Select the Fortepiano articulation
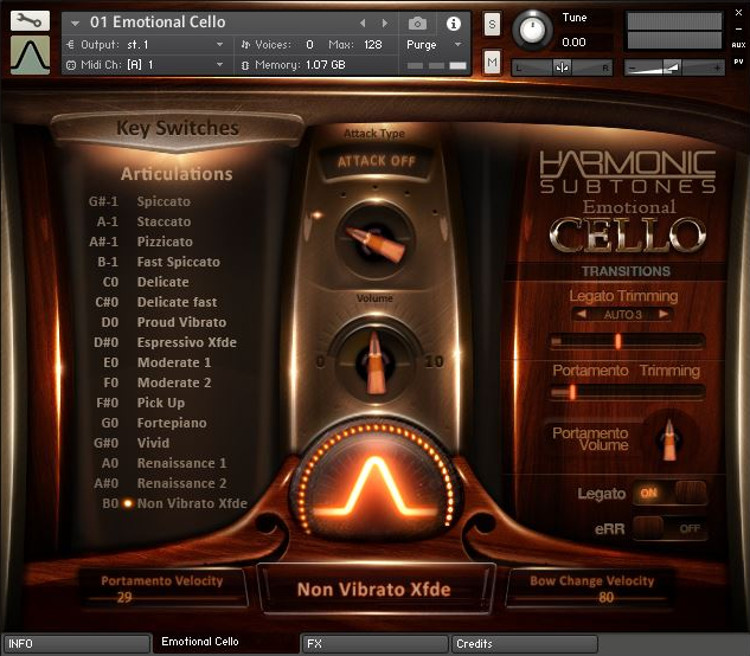 (x=172, y=423)
